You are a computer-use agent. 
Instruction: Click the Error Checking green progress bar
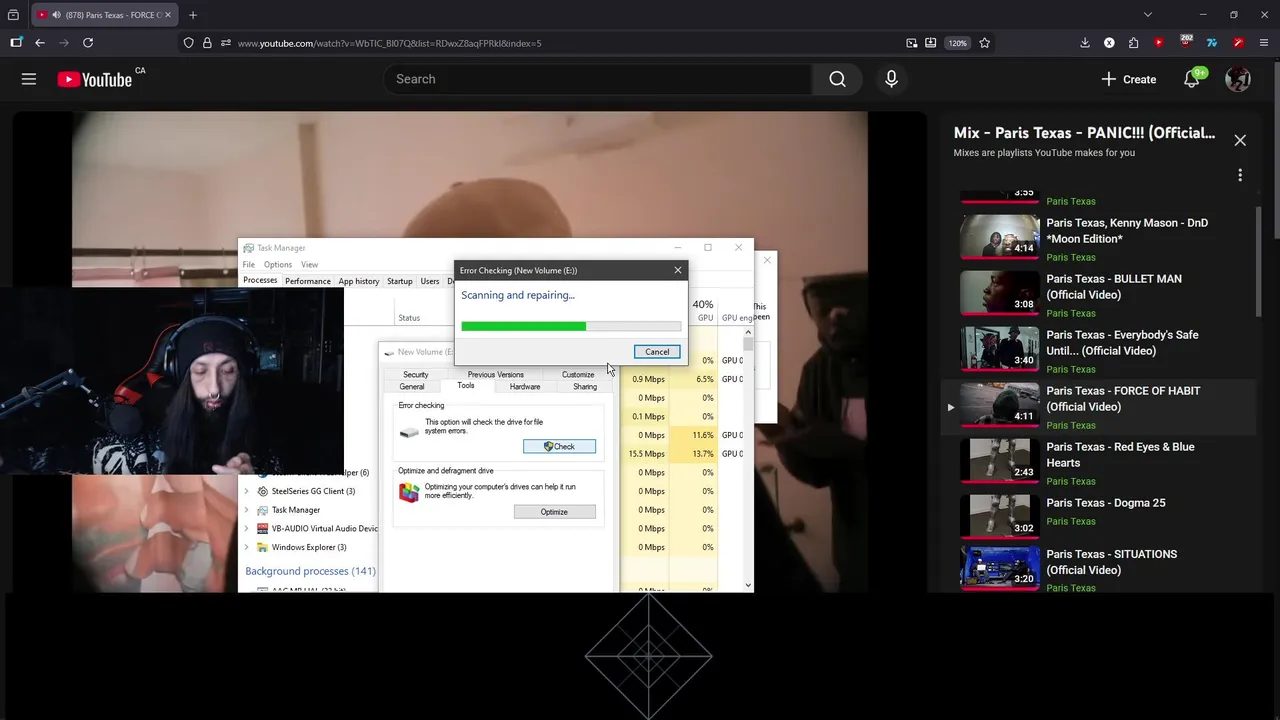coord(571,326)
